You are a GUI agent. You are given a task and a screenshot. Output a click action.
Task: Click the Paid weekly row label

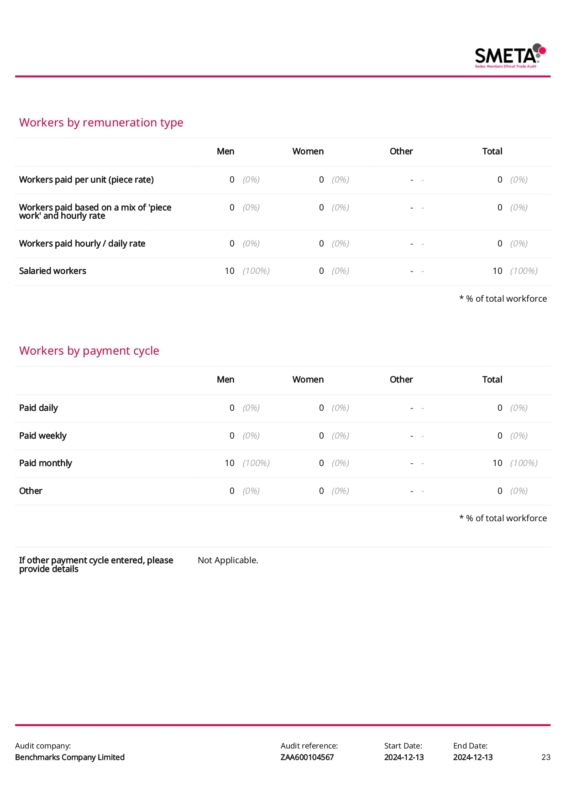click(x=43, y=436)
